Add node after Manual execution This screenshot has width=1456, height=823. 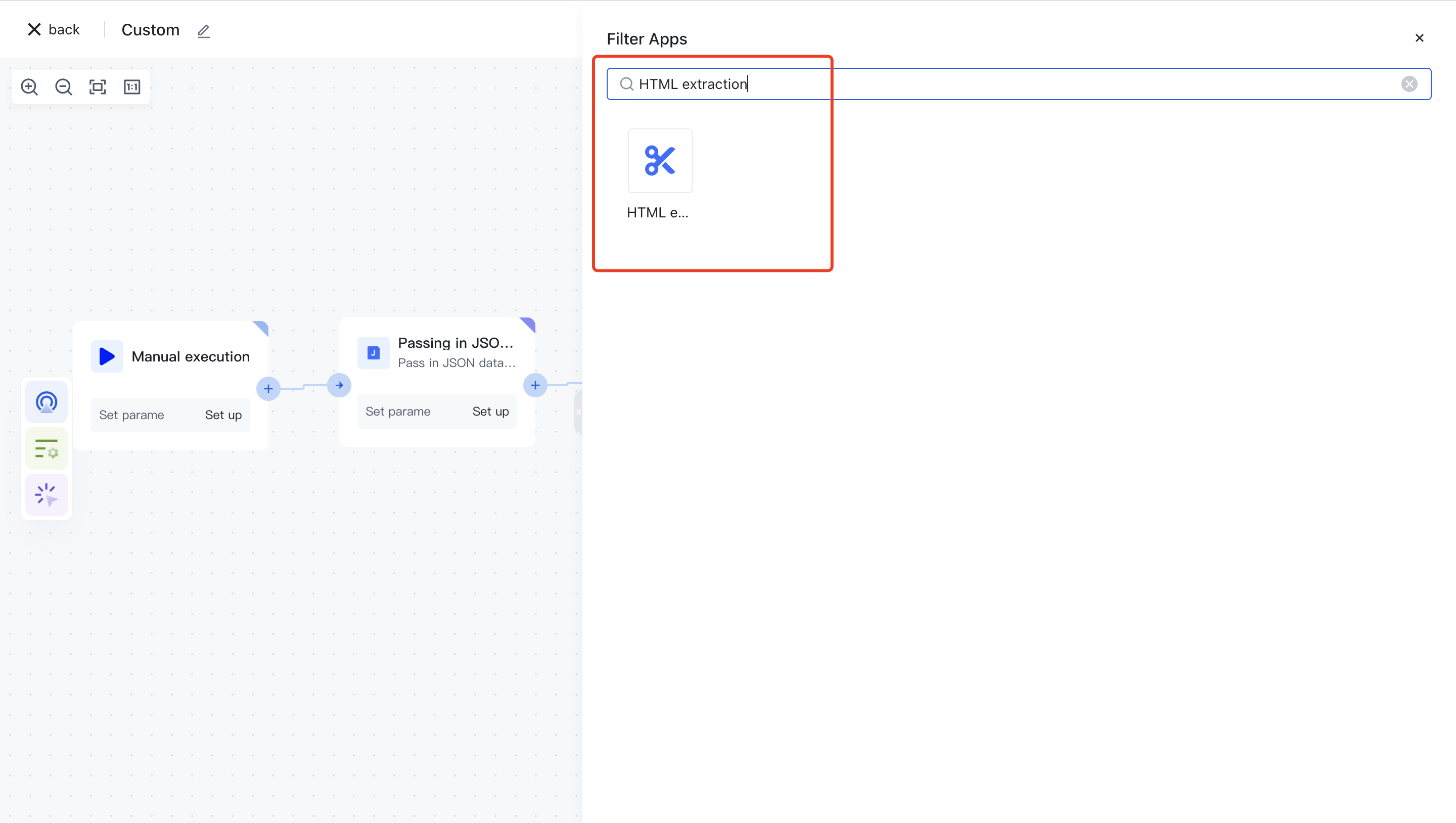(x=268, y=389)
